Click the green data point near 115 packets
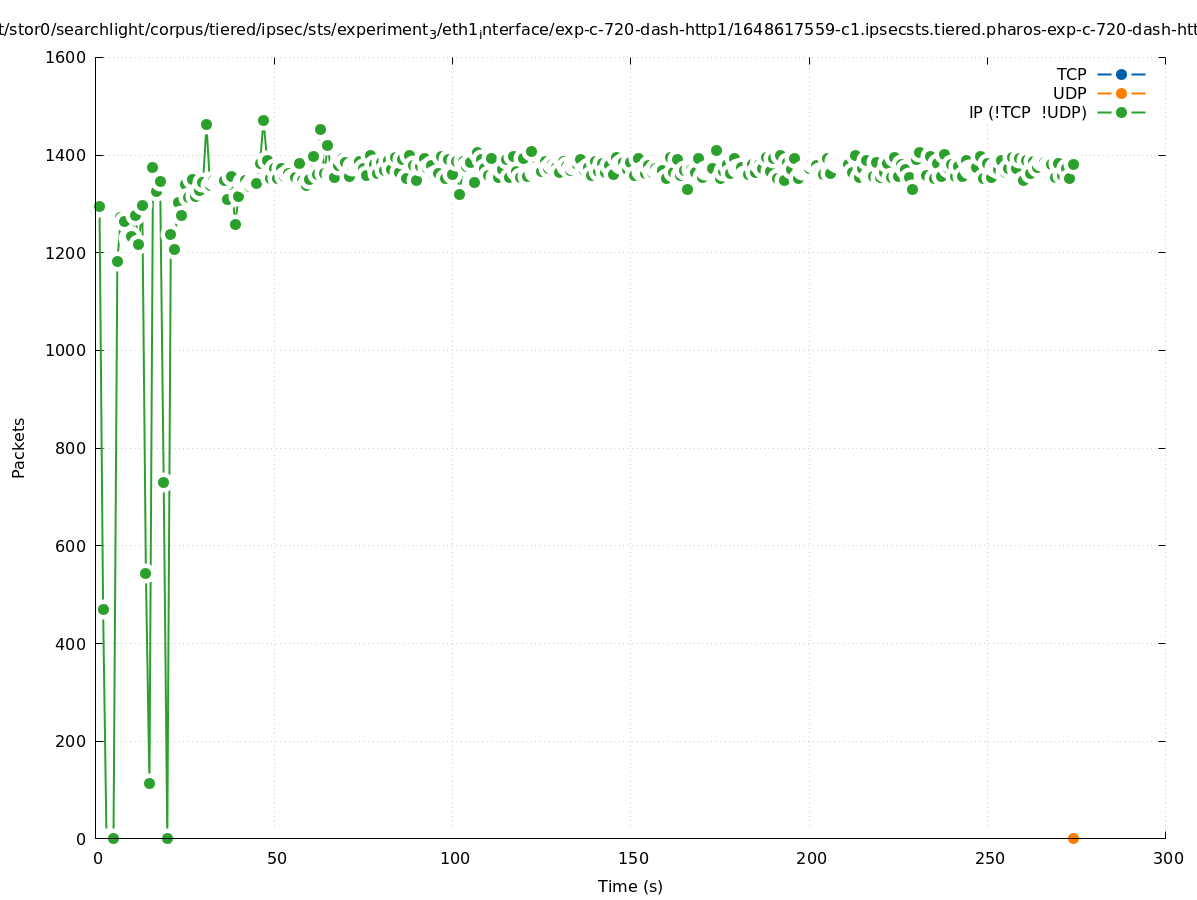 point(149,783)
